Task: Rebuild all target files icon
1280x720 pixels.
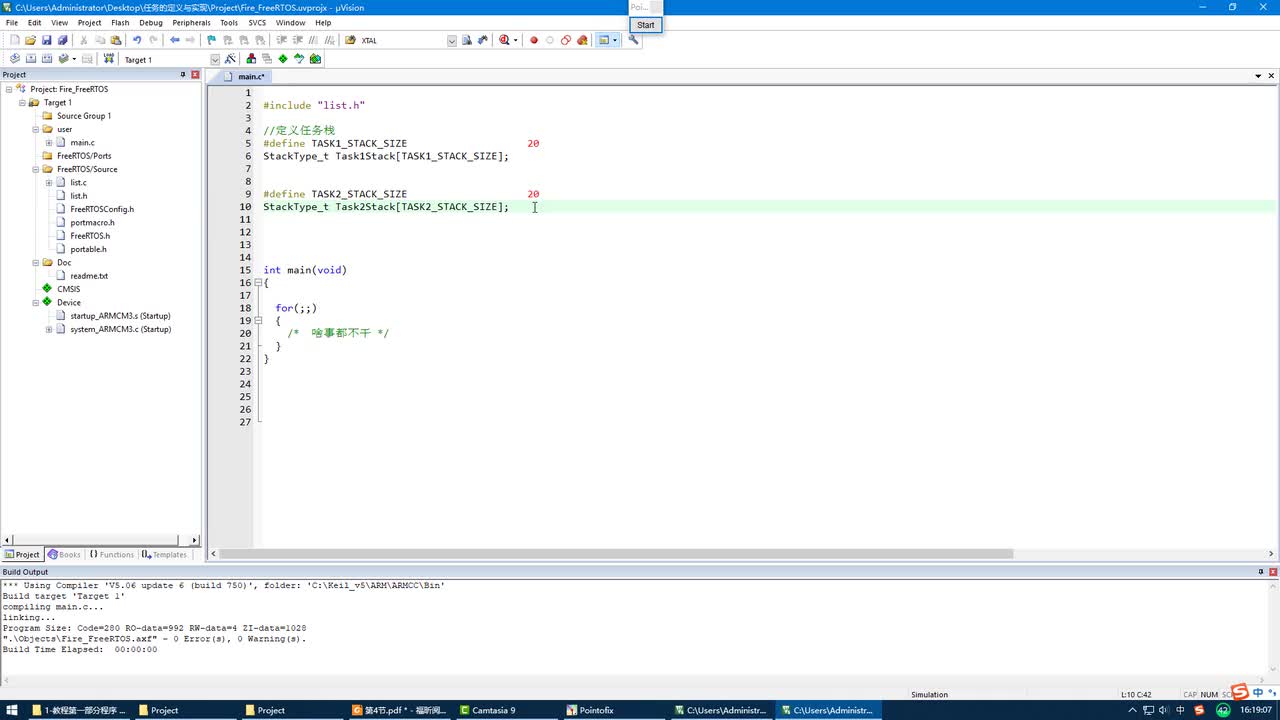Action: click(46, 59)
